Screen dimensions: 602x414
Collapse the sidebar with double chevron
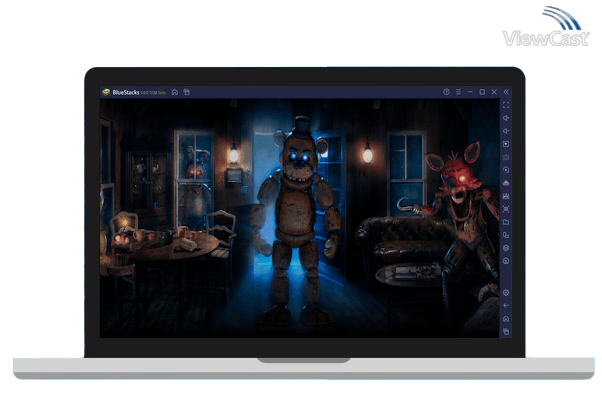point(506,92)
